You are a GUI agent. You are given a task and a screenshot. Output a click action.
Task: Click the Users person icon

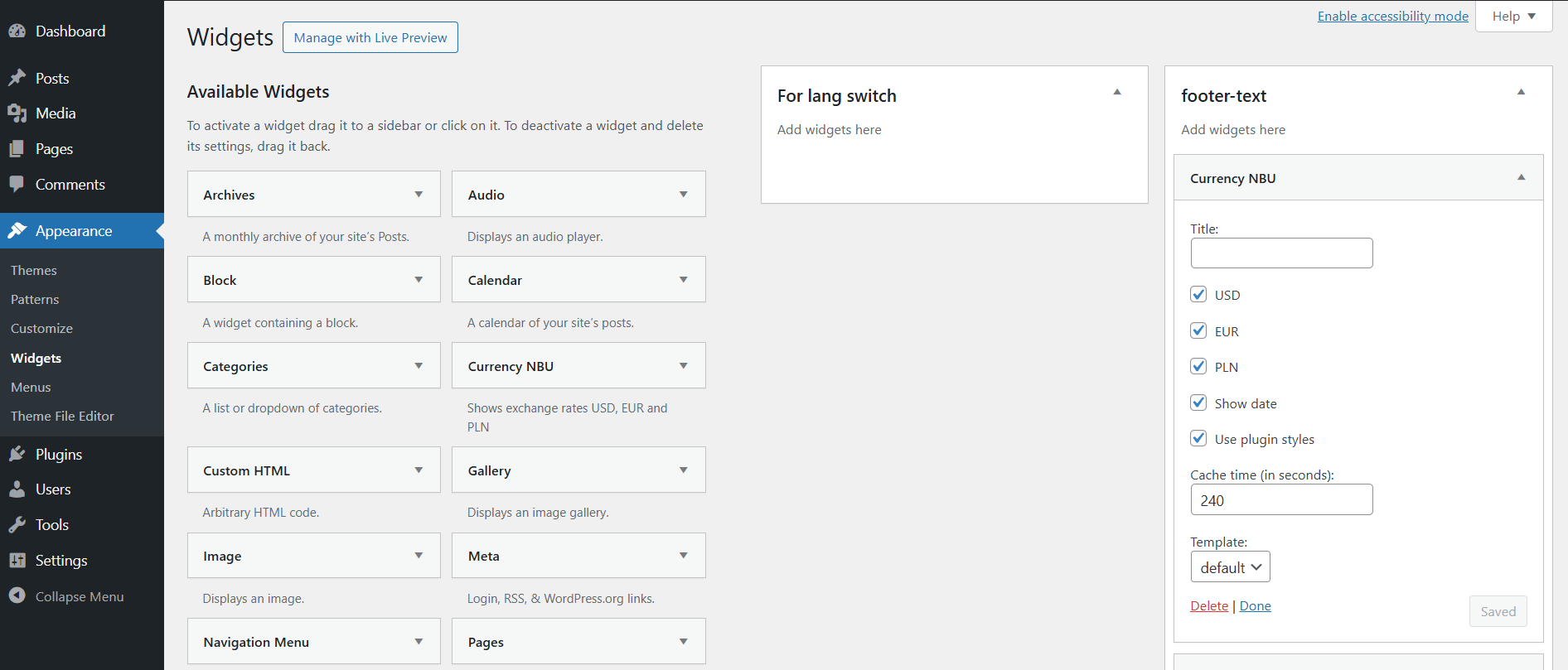coord(17,489)
